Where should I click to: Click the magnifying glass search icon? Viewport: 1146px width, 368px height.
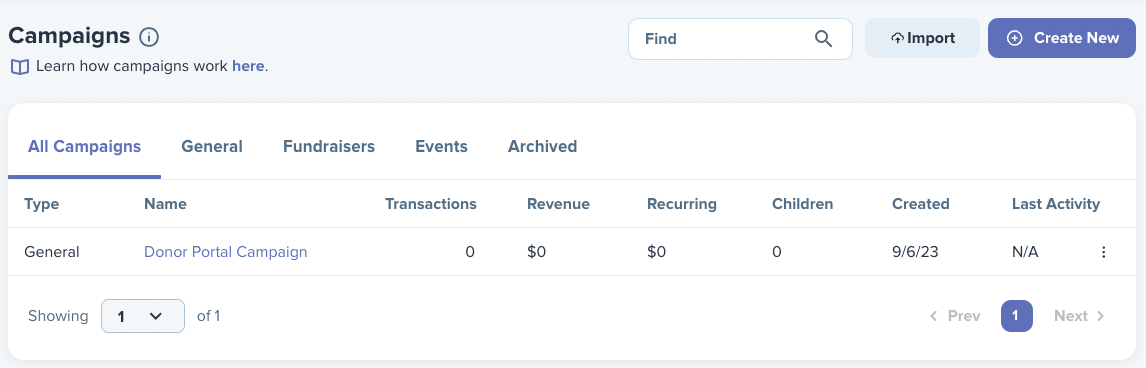824,39
